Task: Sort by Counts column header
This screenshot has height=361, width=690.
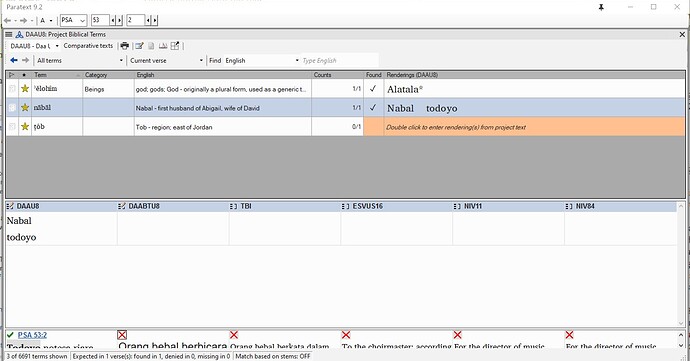Action: [x=338, y=75]
